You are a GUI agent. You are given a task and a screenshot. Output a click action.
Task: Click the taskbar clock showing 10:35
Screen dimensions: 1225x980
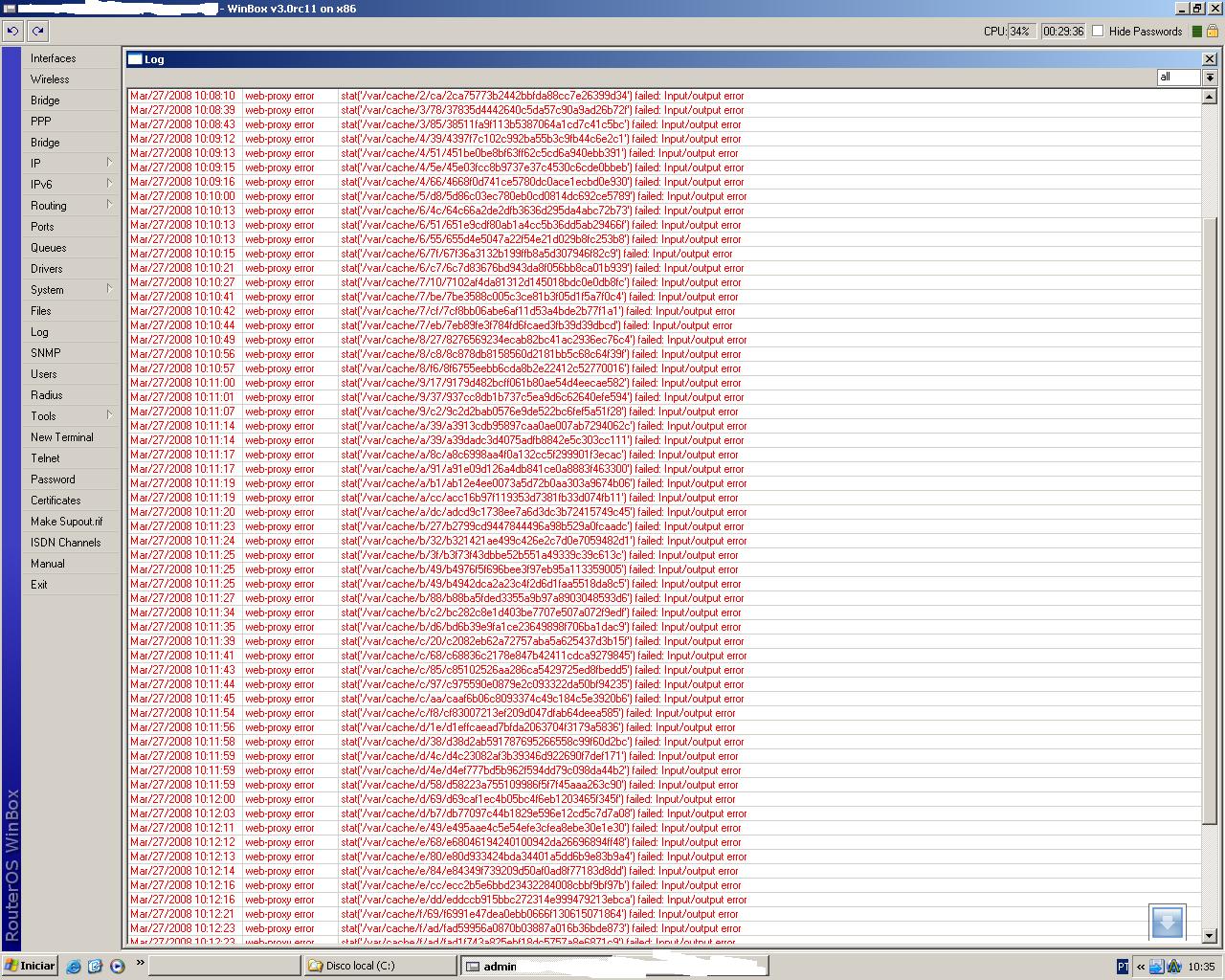click(1201, 967)
